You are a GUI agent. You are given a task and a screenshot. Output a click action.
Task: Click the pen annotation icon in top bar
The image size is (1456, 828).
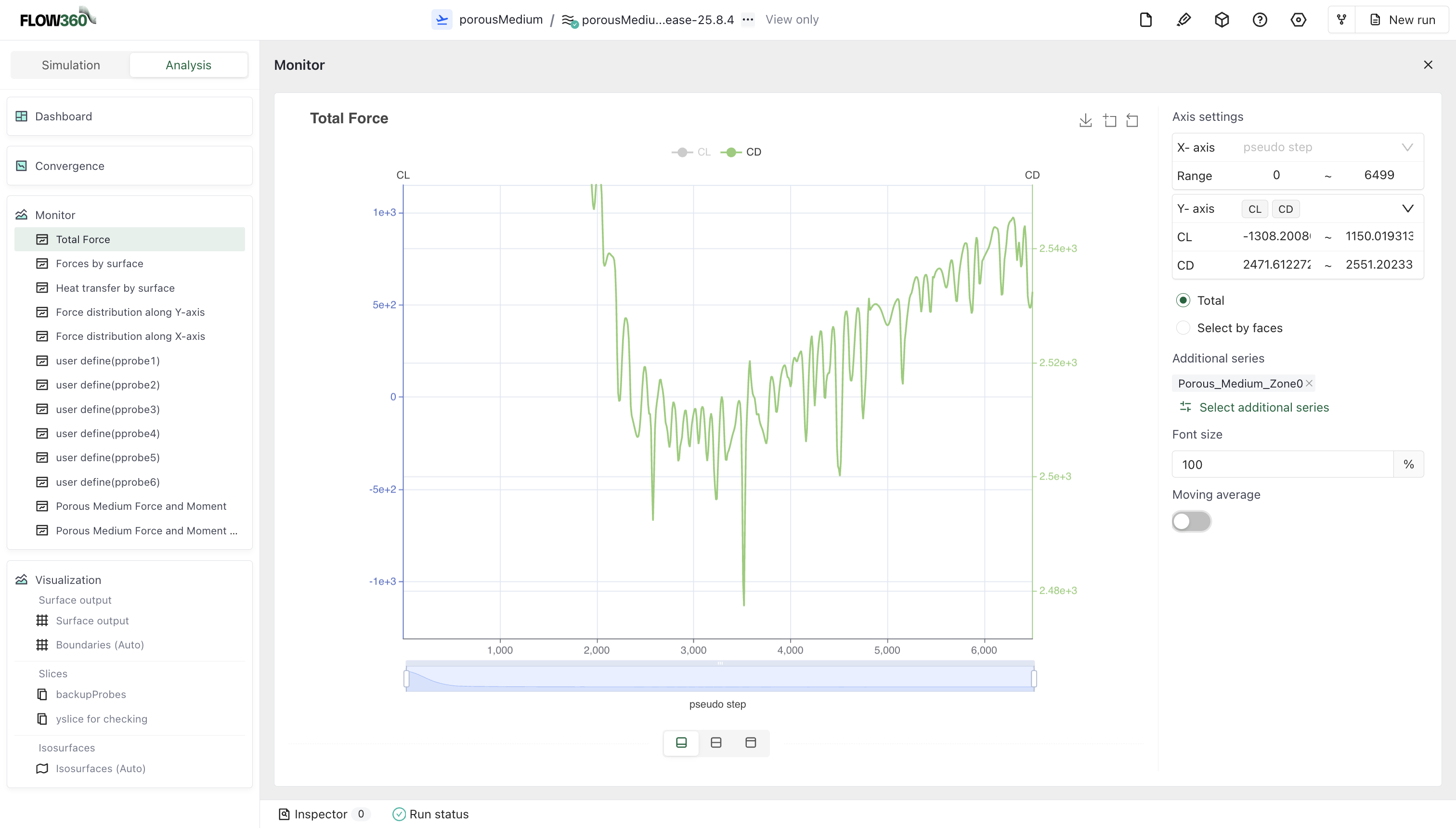click(1183, 19)
